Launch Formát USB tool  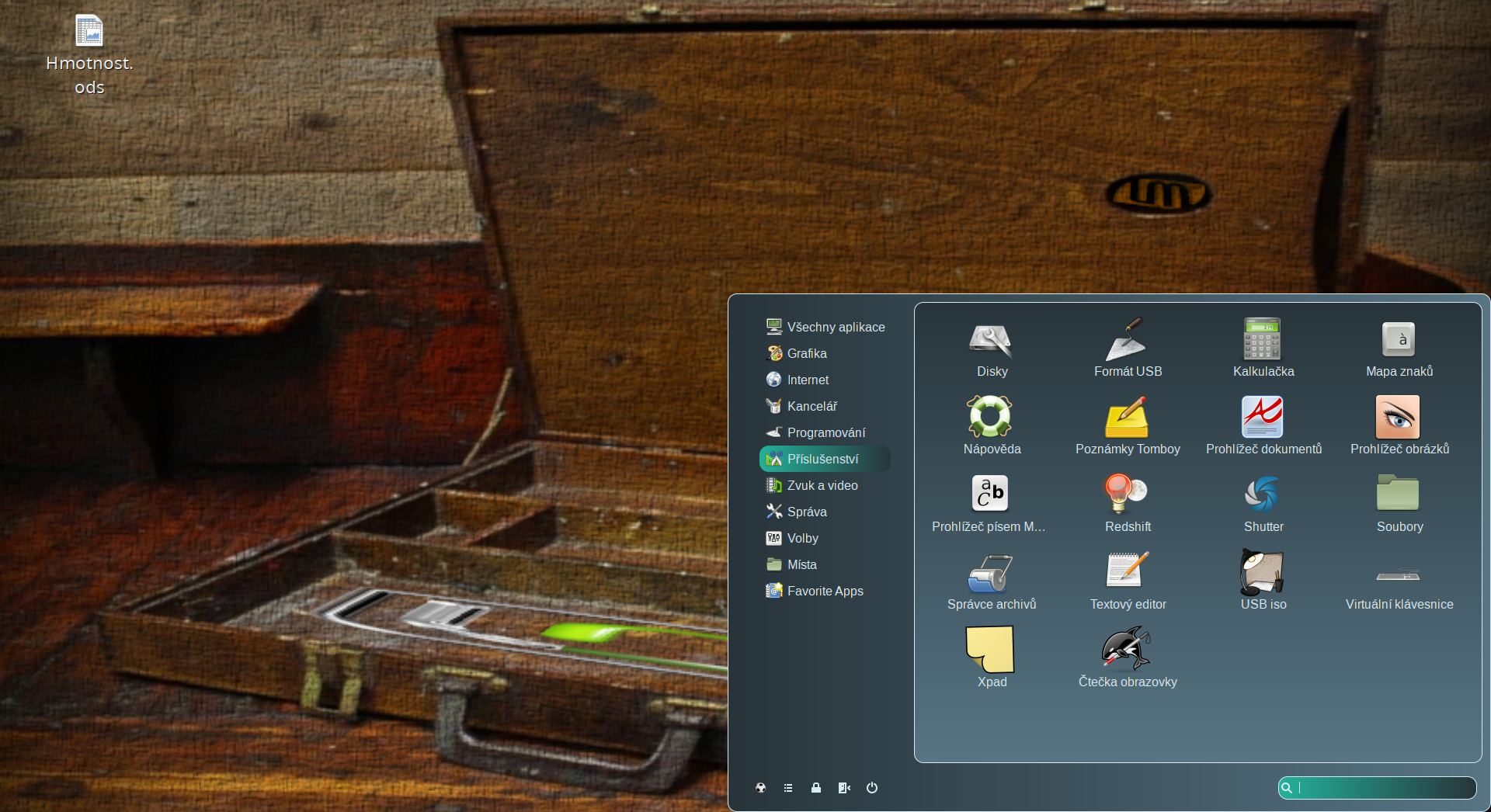coord(1127,347)
